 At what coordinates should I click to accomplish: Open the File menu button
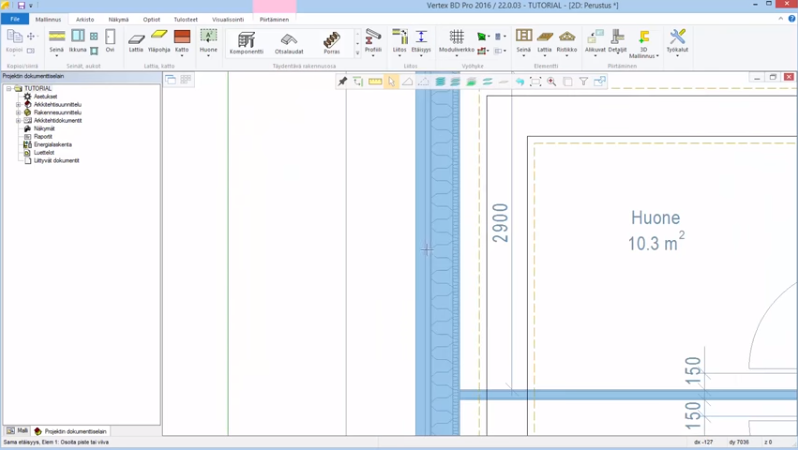pyautogui.click(x=15, y=19)
